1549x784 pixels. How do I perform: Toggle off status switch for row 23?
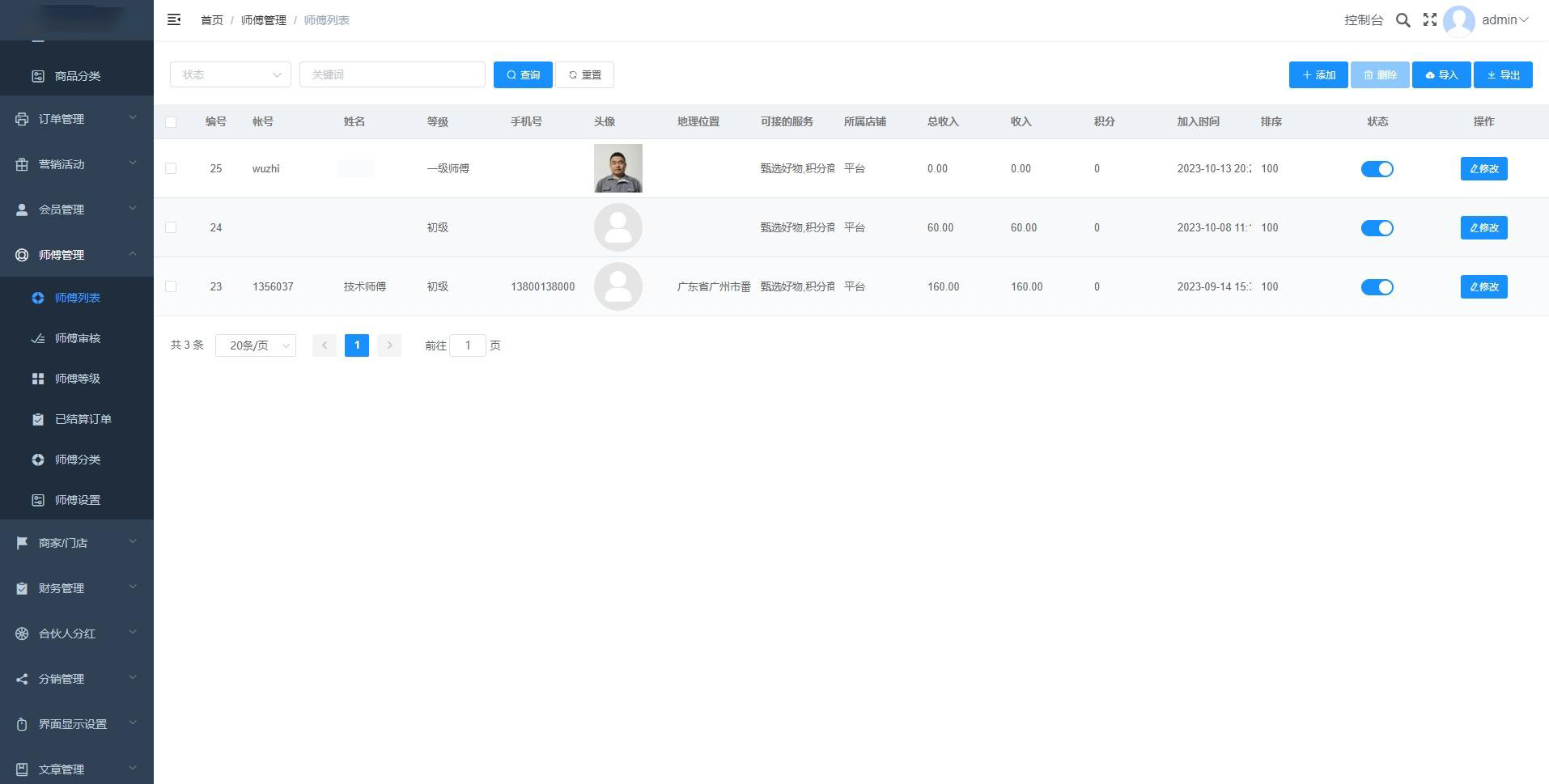click(x=1377, y=287)
